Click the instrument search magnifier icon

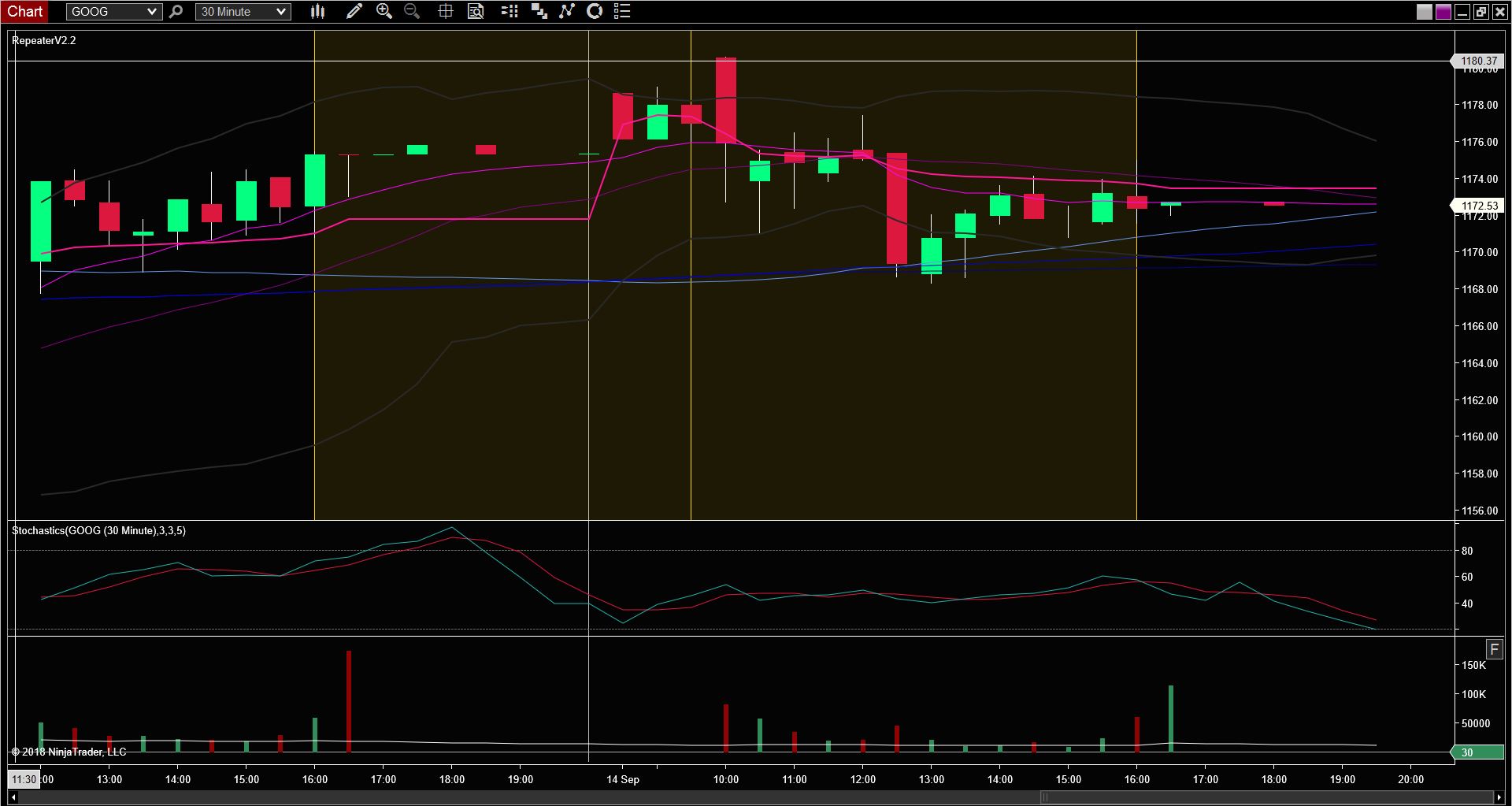176,12
